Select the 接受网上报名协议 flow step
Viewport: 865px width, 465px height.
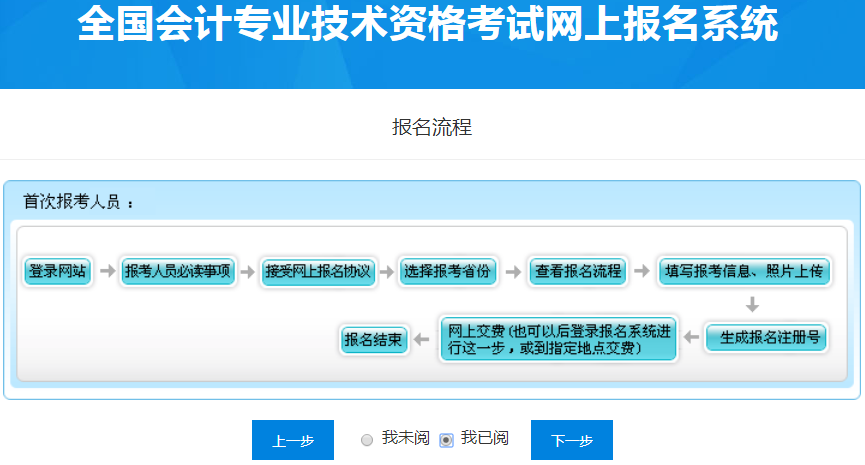(x=318, y=272)
